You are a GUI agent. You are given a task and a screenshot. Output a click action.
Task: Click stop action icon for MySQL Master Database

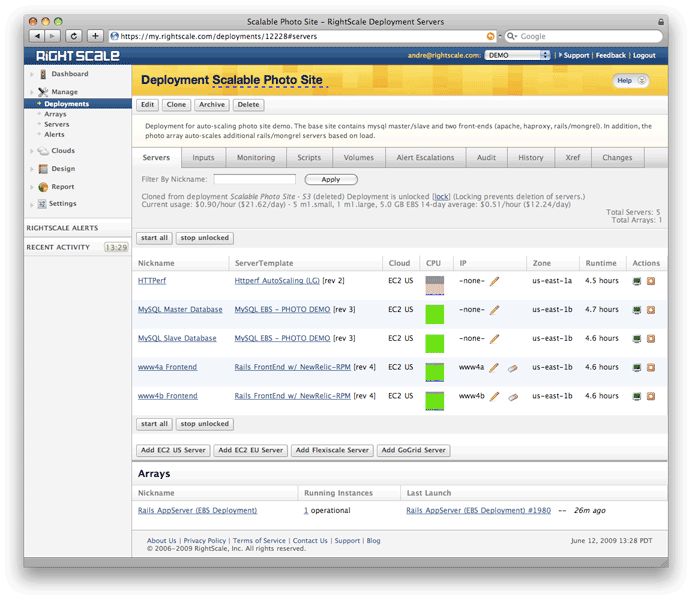pyautogui.click(x=651, y=310)
